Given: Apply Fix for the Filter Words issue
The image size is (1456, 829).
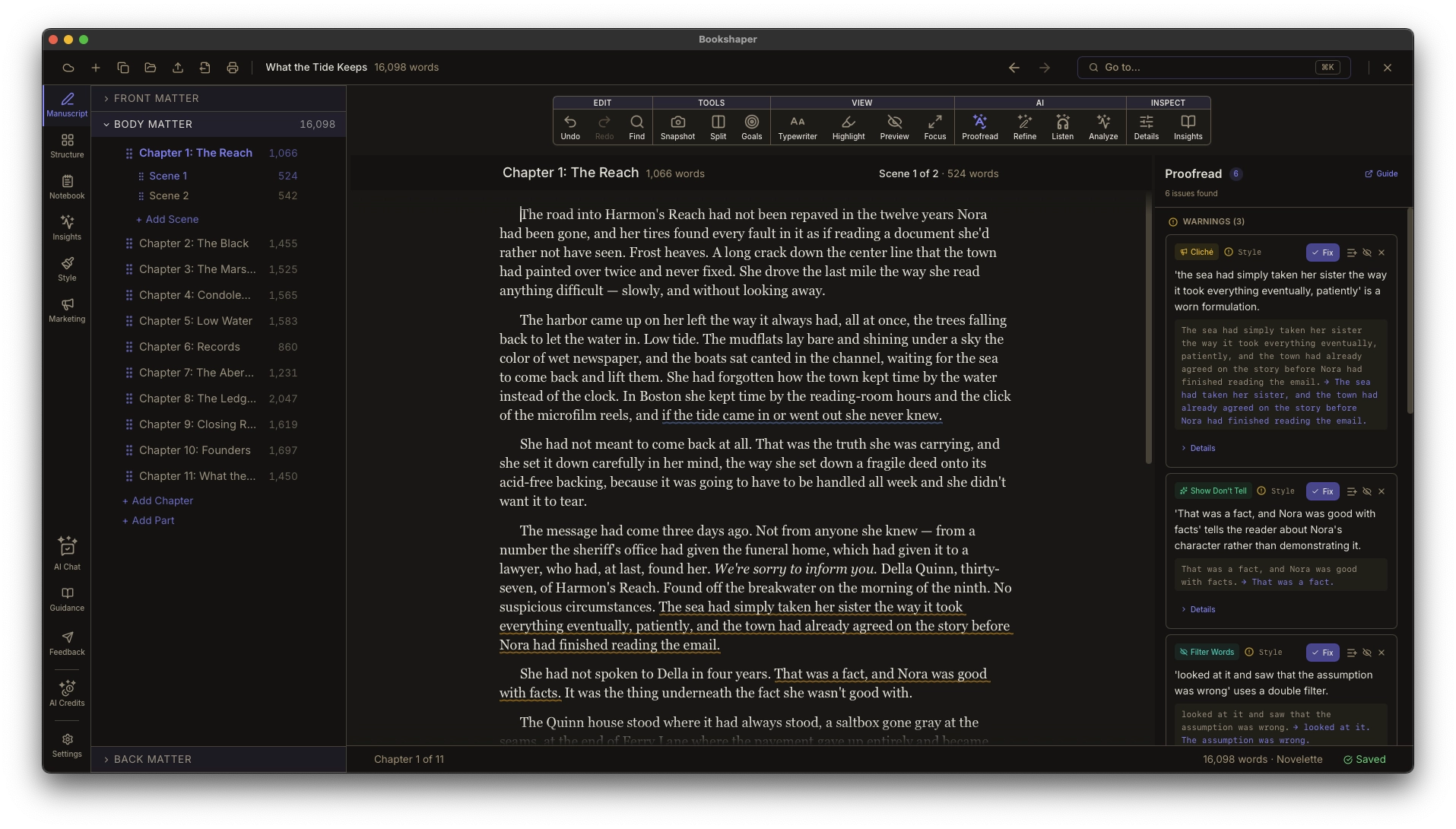Looking at the screenshot, I should (1323, 653).
